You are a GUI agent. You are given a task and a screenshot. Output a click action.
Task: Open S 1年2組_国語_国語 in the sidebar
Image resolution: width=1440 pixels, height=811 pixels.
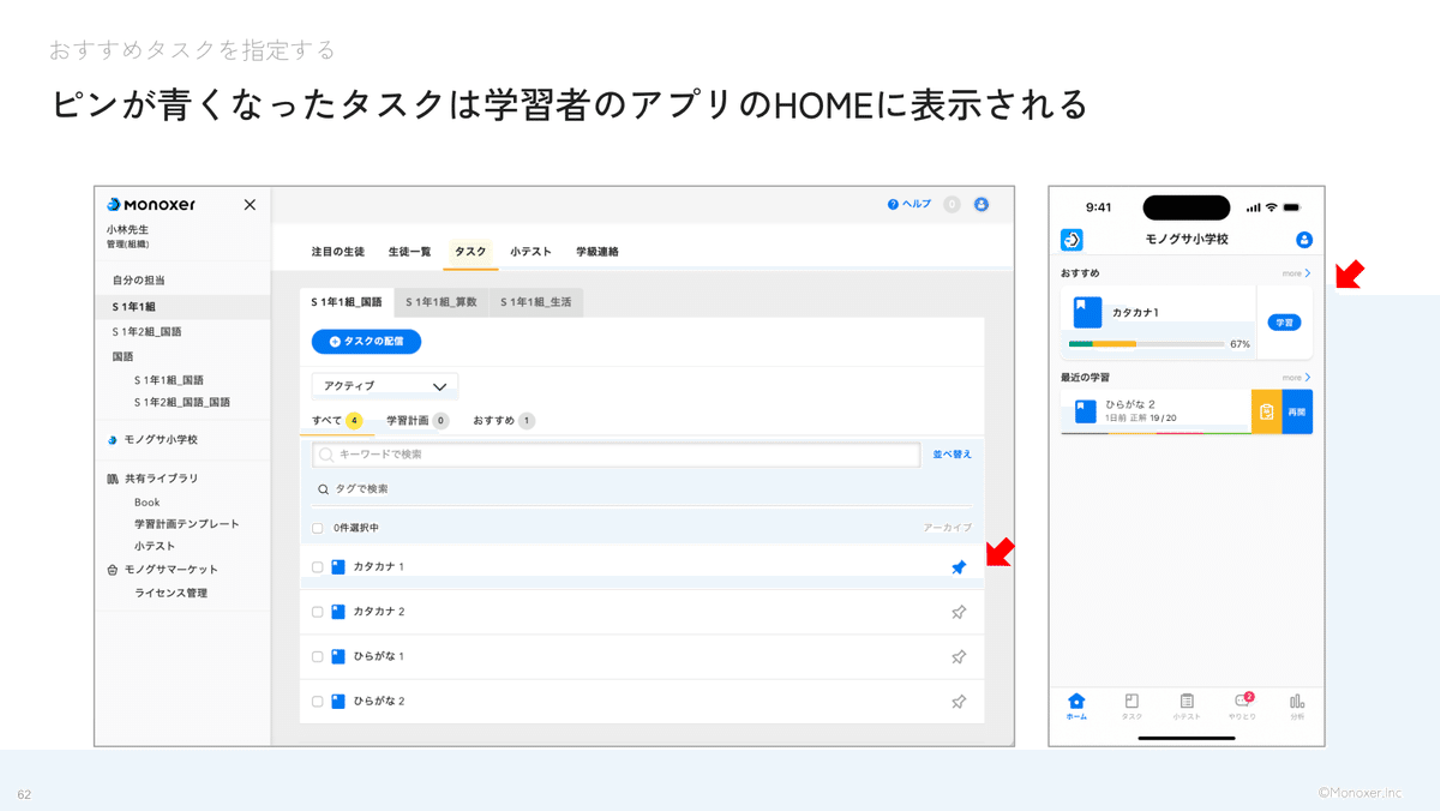(x=182, y=402)
